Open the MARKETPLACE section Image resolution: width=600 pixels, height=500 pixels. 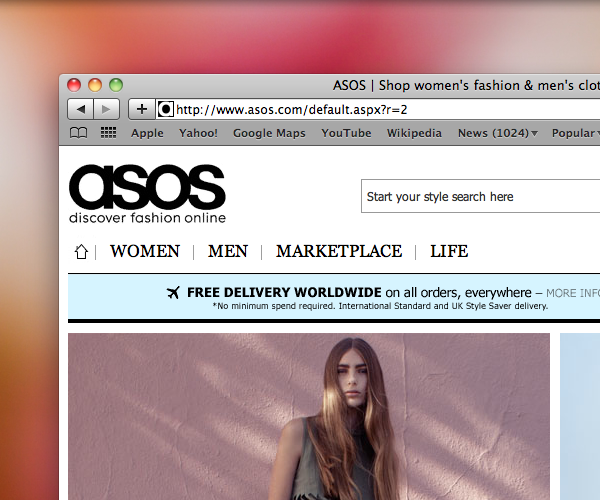point(339,251)
